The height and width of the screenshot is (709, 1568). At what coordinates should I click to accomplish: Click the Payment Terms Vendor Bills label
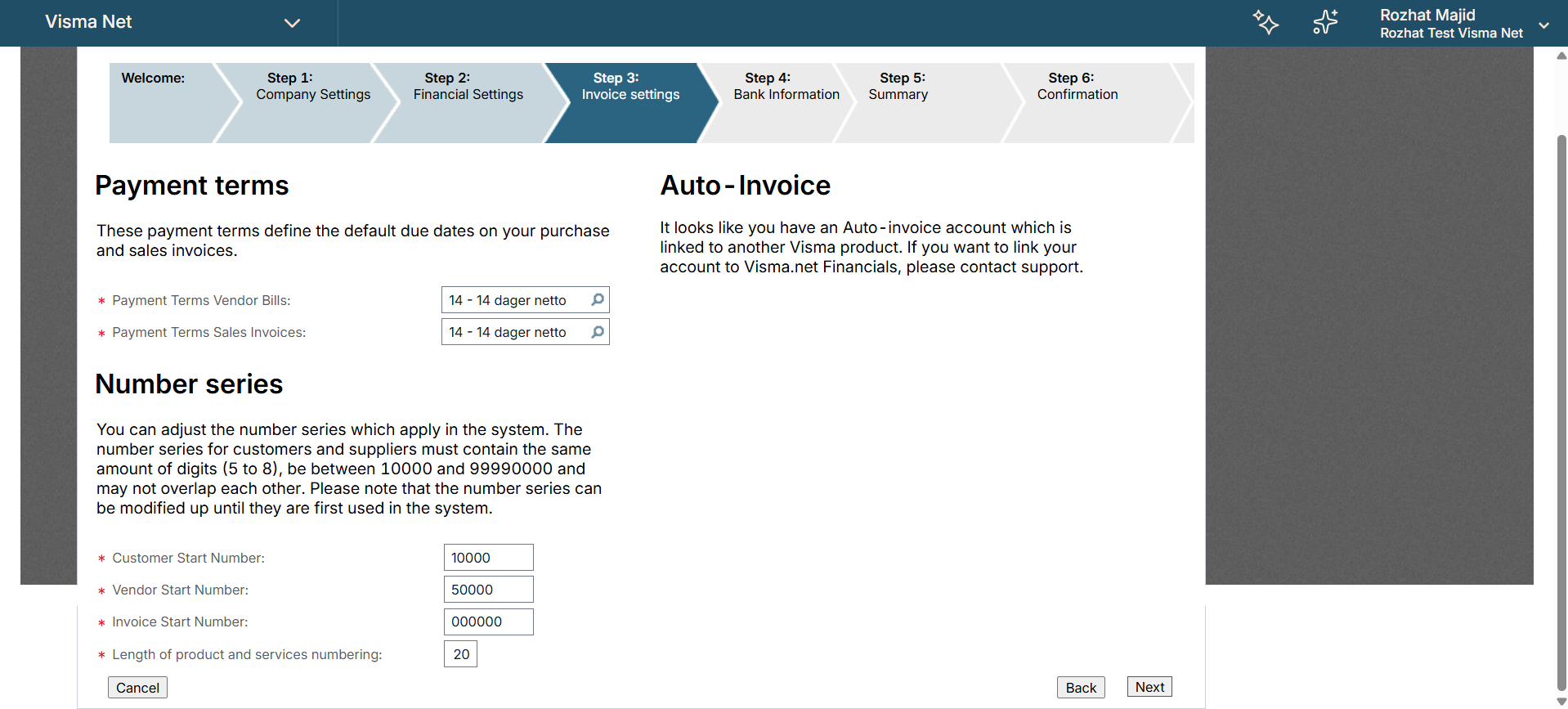[201, 300]
